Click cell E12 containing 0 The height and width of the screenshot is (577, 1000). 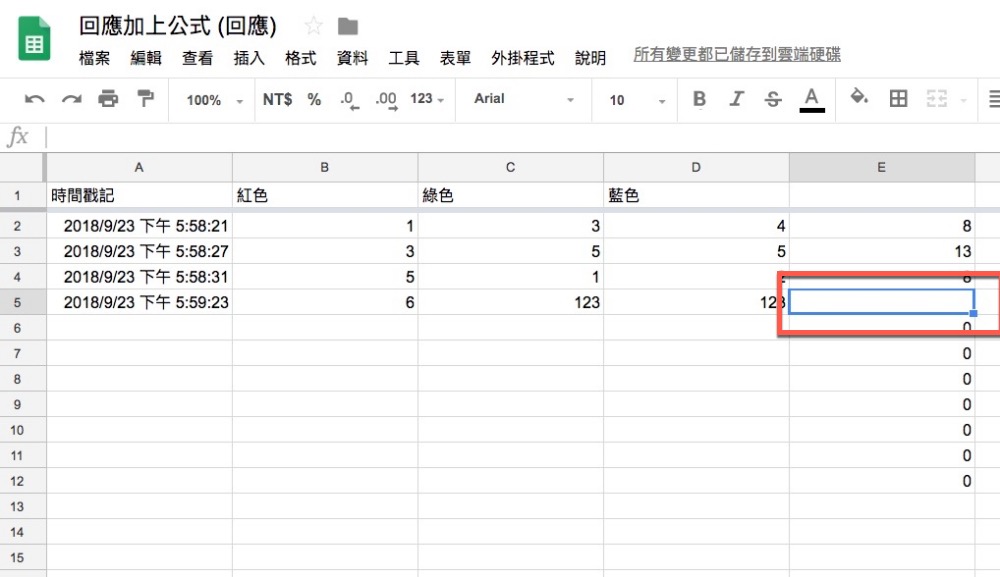tap(881, 481)
